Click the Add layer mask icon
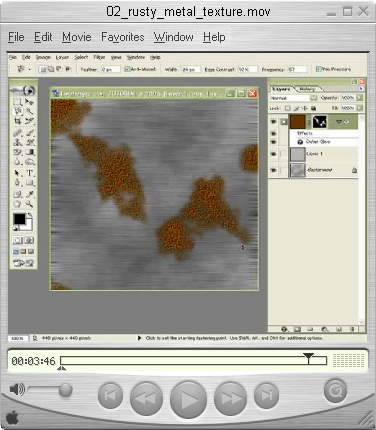This screenshot has height=430, width=376. click(x=297, y=329)
